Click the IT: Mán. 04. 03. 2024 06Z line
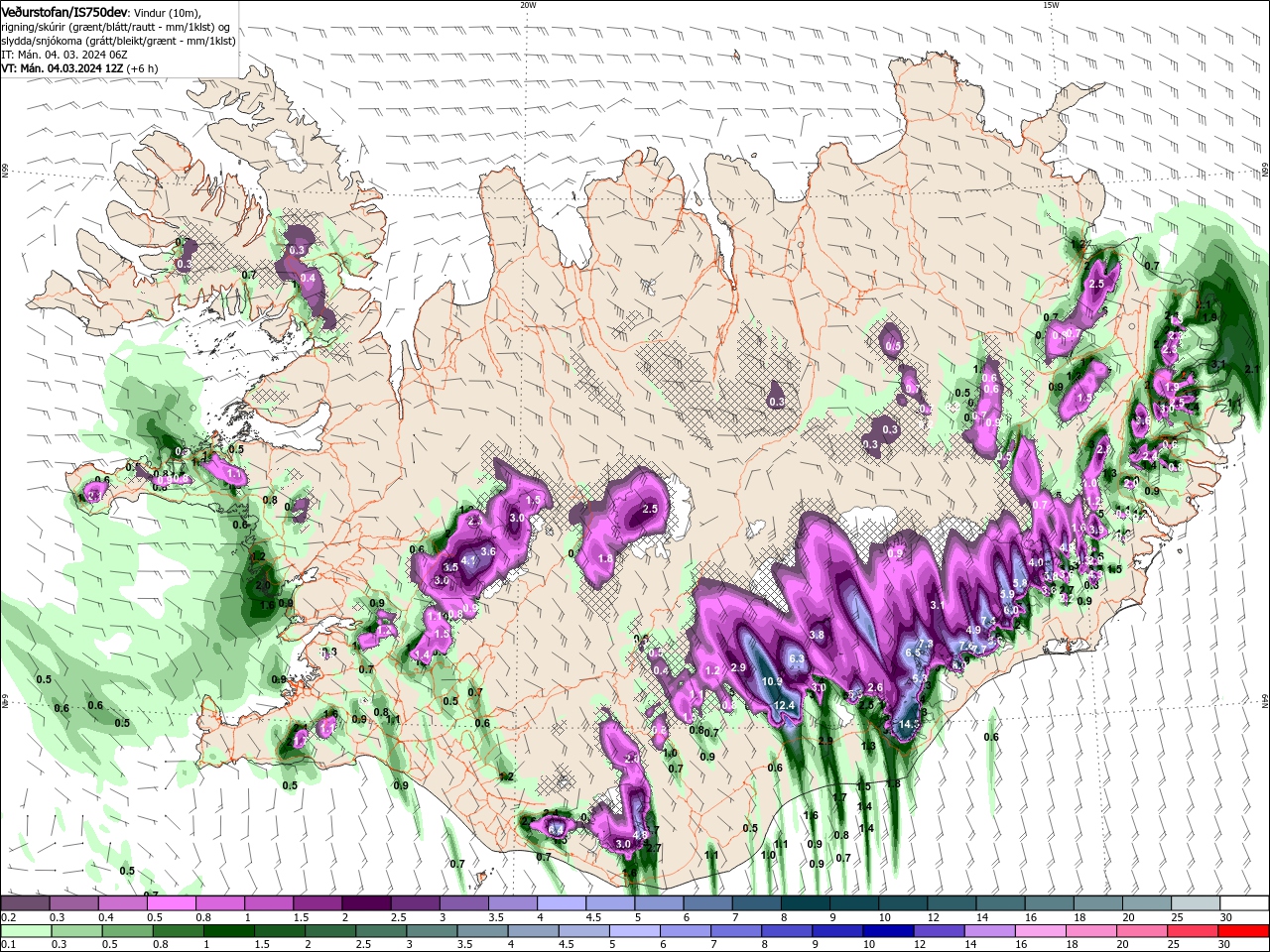The height and width of the screenshot is (952, 1270). (x=66, y=55)
